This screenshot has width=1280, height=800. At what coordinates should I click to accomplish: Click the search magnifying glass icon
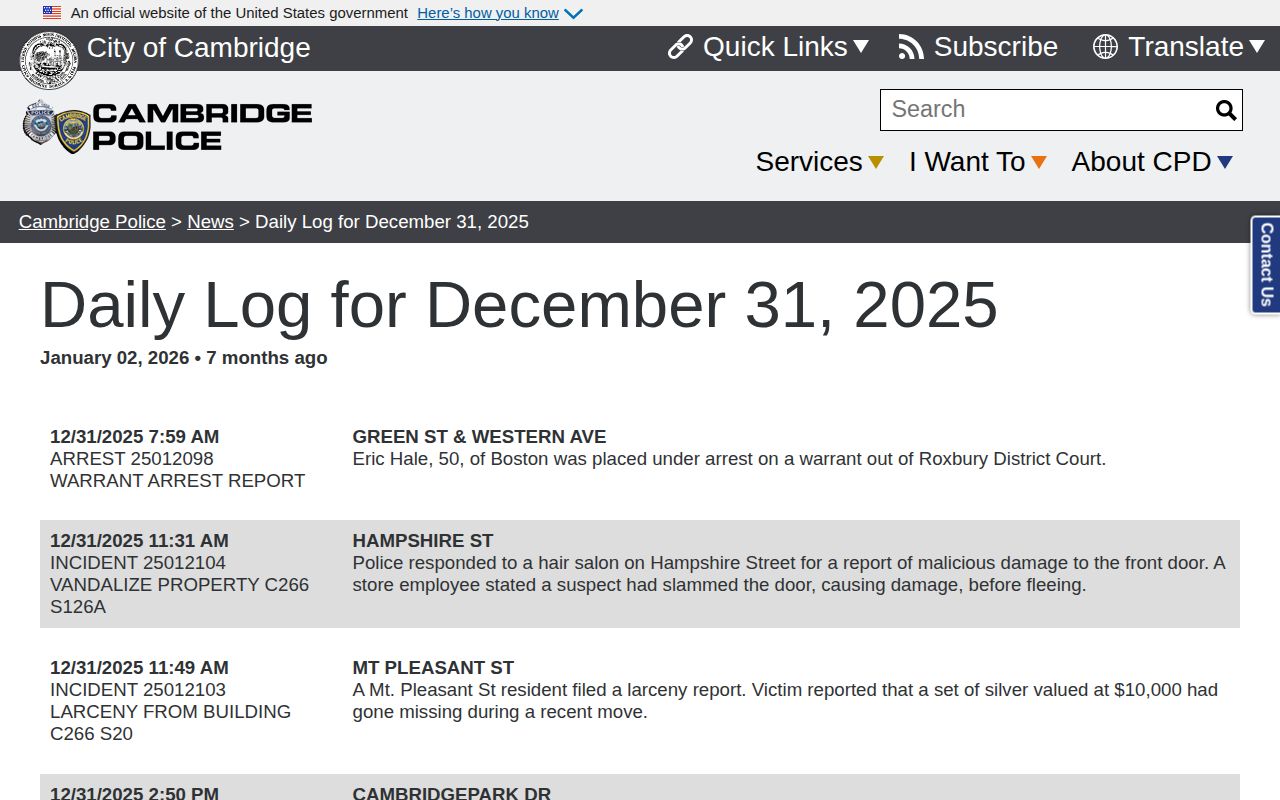pyautogui.click(x=1226, y=110)
